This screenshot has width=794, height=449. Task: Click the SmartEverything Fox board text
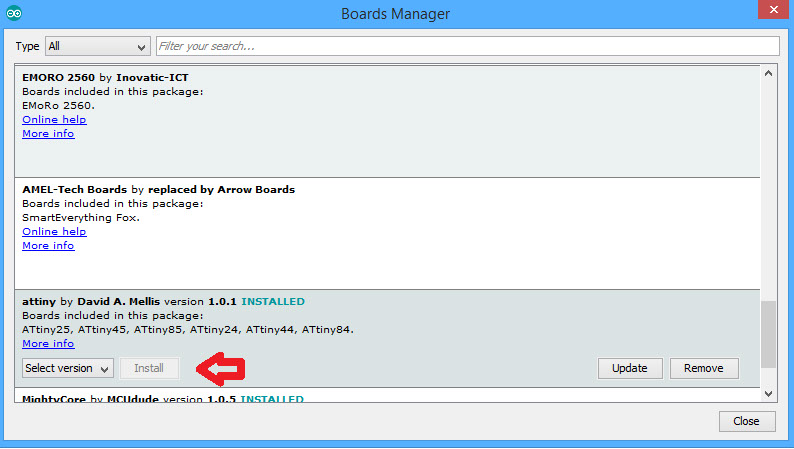tap(81, 218)
